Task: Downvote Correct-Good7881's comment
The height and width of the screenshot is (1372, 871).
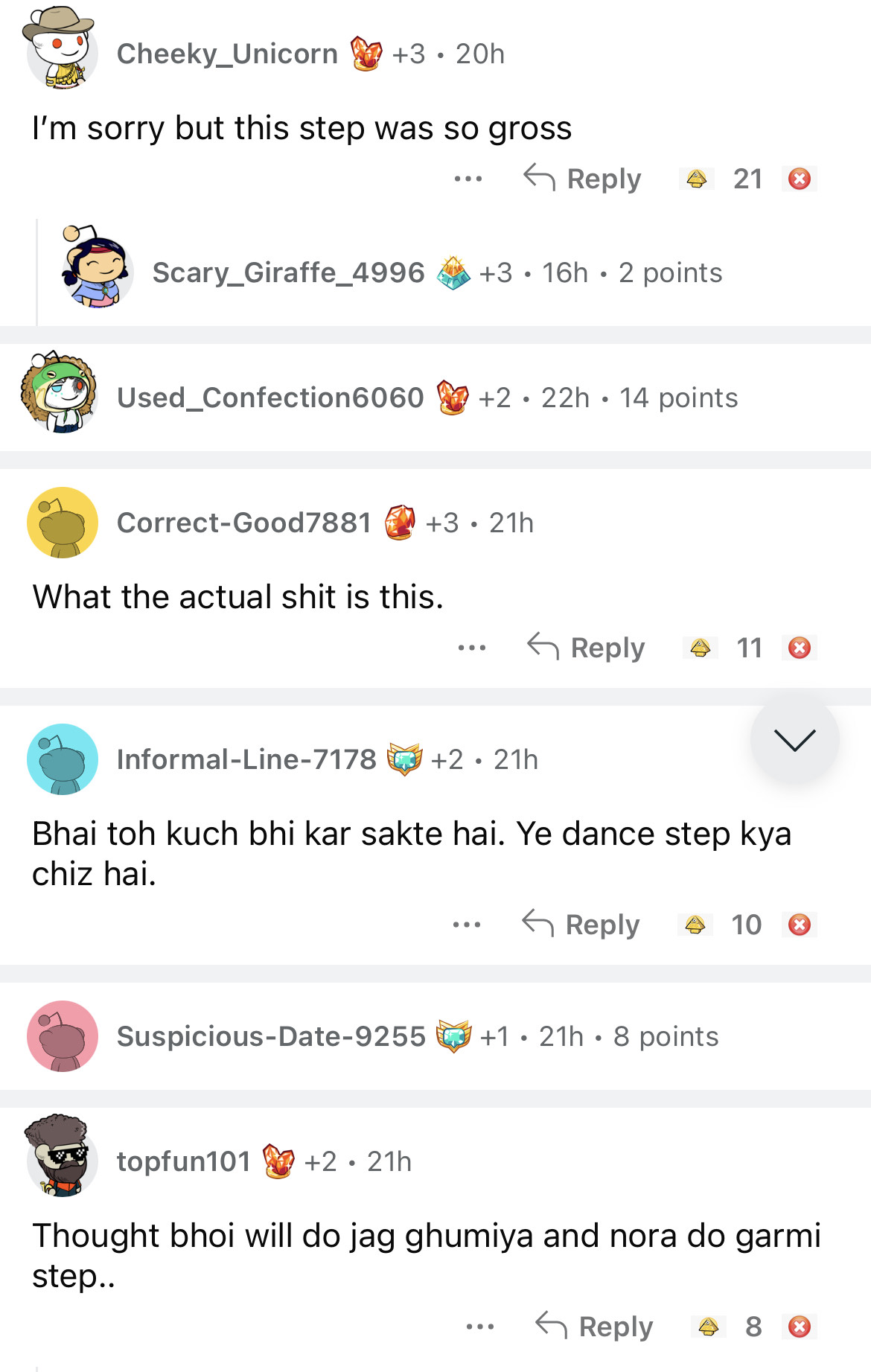Action: [x=800, y=648]
